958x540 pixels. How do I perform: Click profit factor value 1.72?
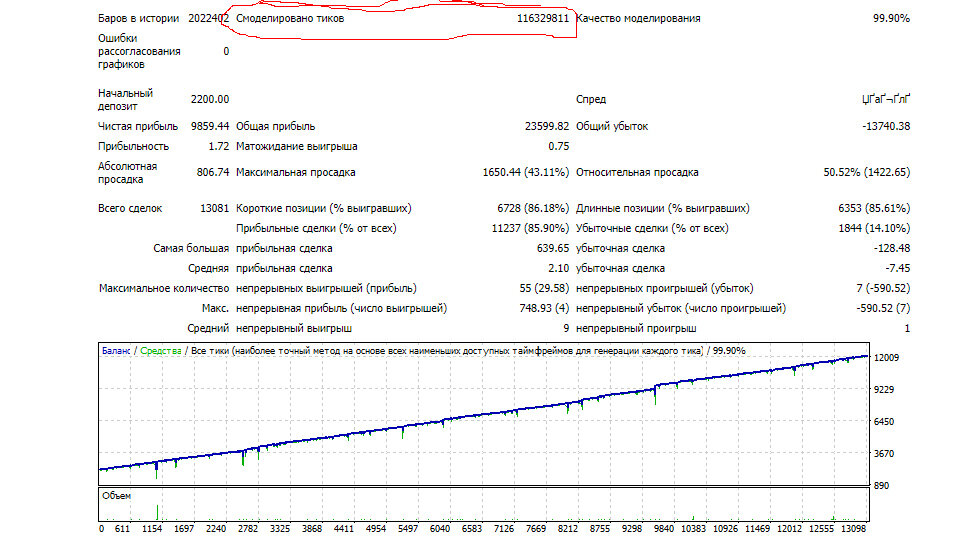pyautogui.click(x=218, y=147)
